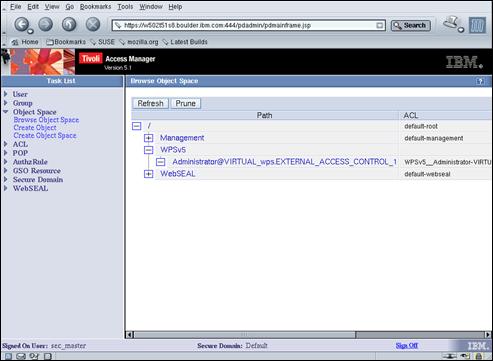Click the Path column header
493x361 pixels.
(265, 115)
